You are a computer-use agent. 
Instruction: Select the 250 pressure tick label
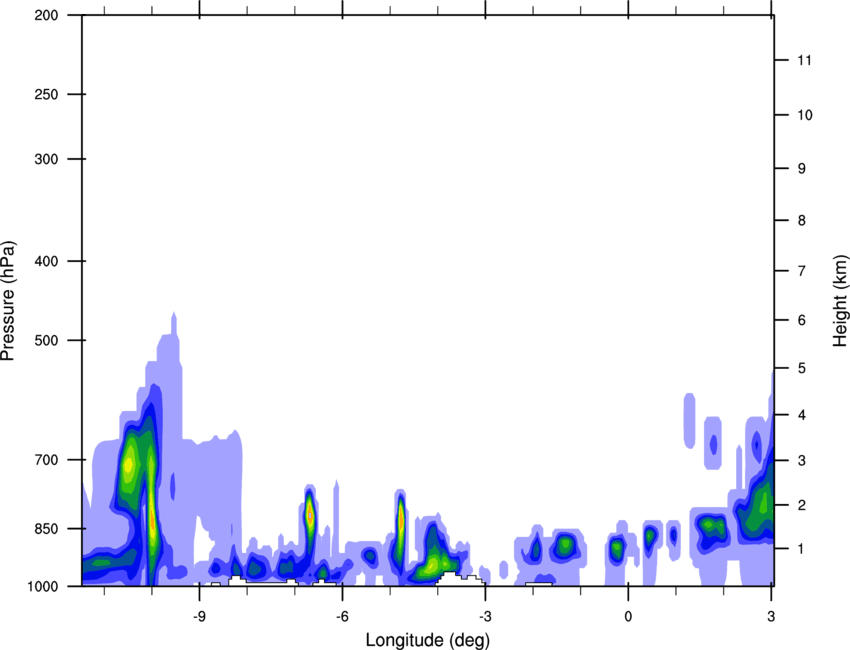click(46, 94)
